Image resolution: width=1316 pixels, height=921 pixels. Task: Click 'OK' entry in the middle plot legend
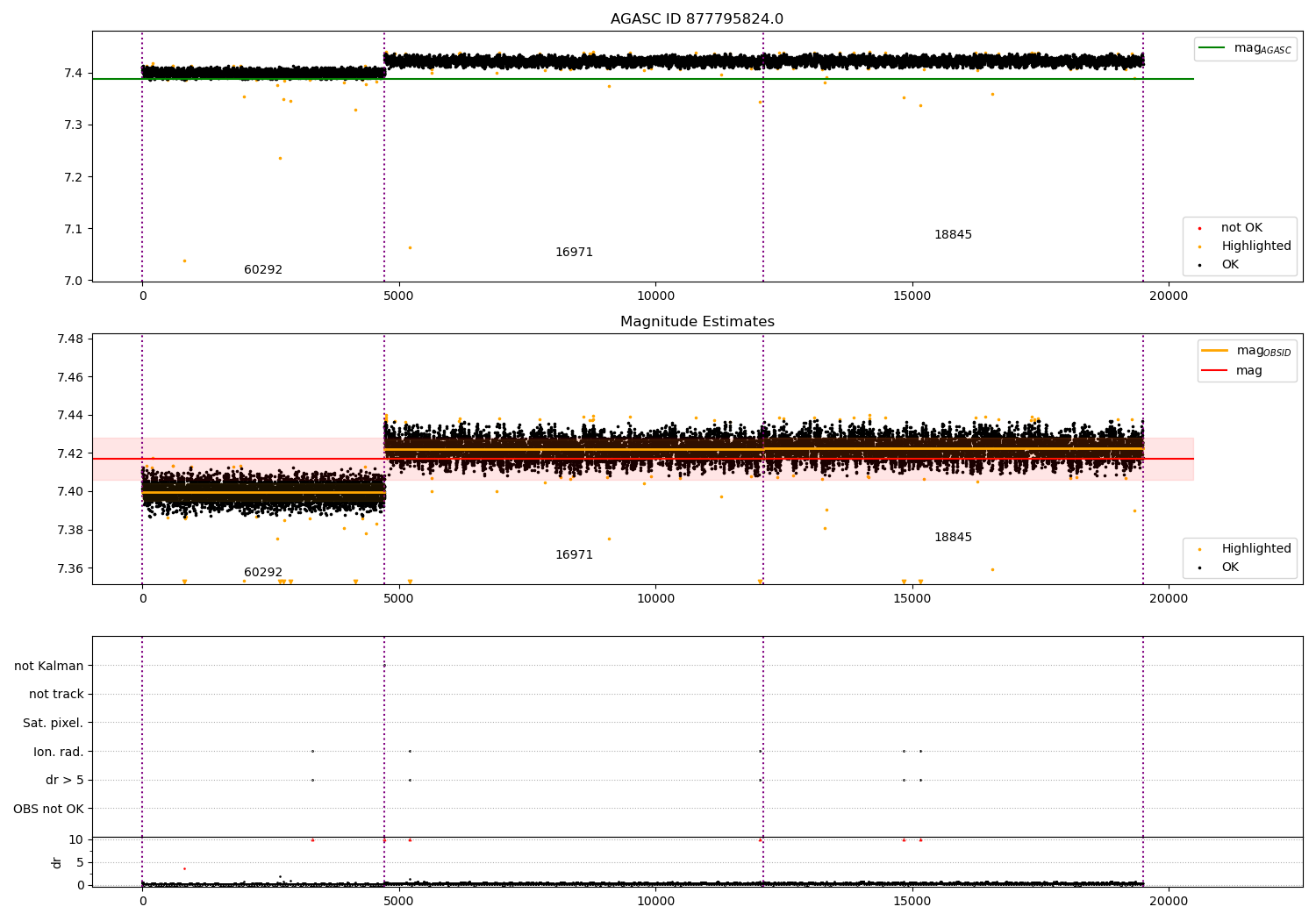pyautogui.click(x=1230, y=568)
